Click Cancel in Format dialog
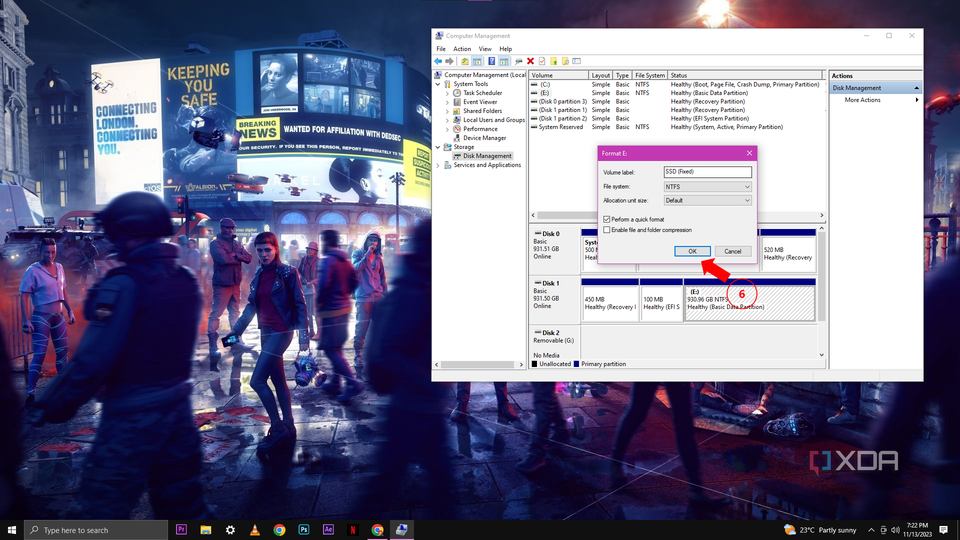Screen dimensions: 960x540 (x=732, y=251)
